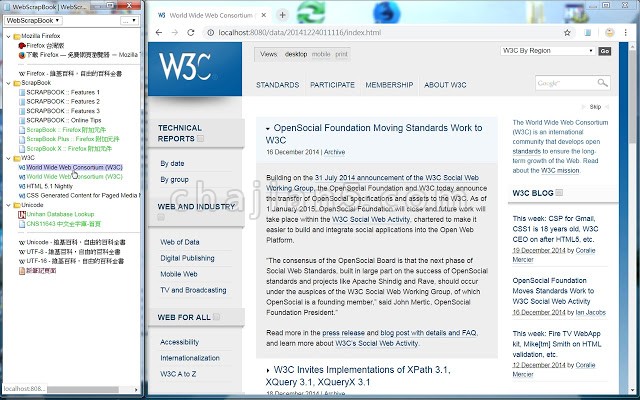Viewport: 640px width, 400px height.
Task: Open the CNS11643 中文全字庫 item
Action: (x=64, y=224)
